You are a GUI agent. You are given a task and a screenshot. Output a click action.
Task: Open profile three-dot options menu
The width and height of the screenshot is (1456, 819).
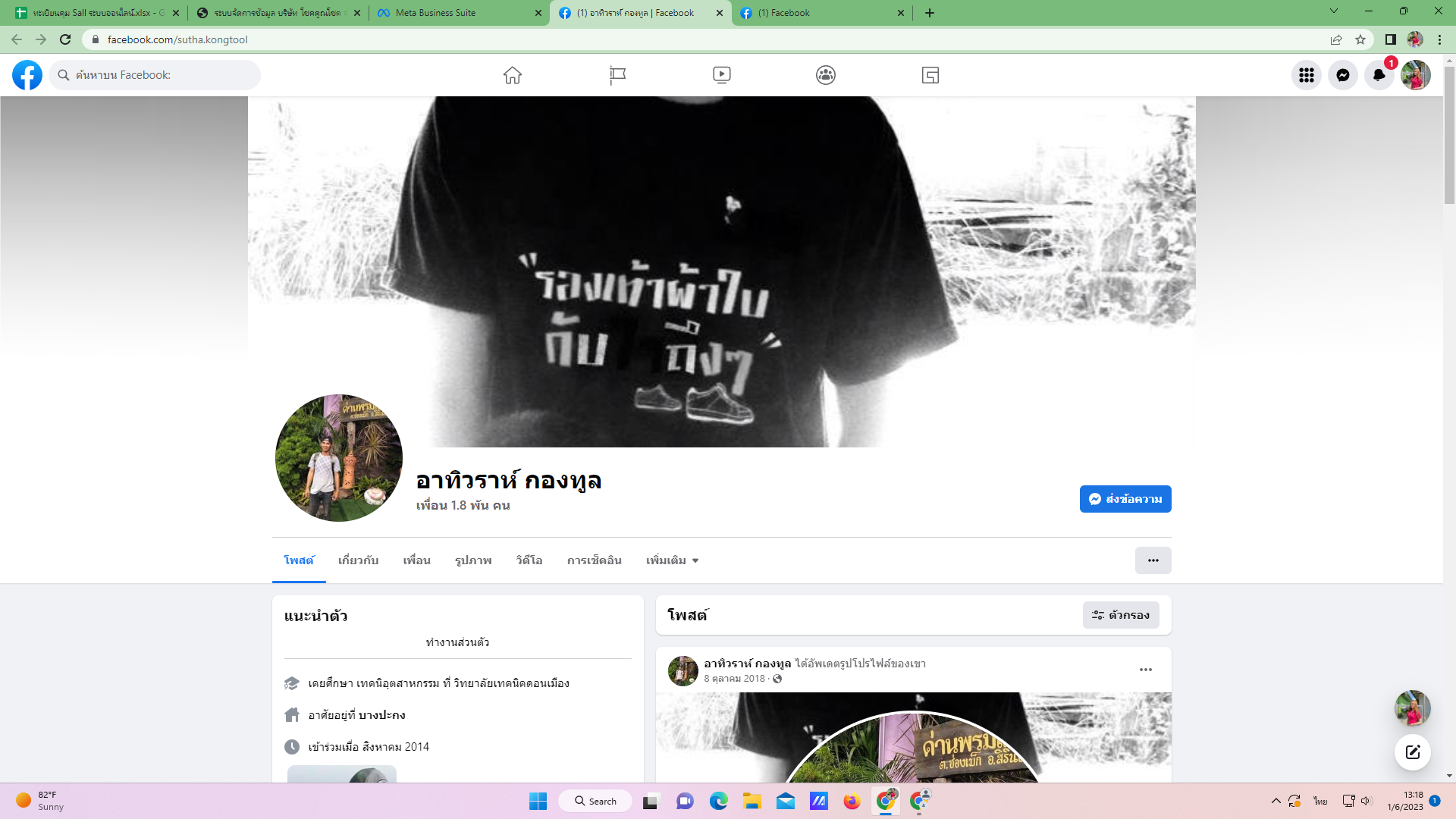(x=1153, y=560)
